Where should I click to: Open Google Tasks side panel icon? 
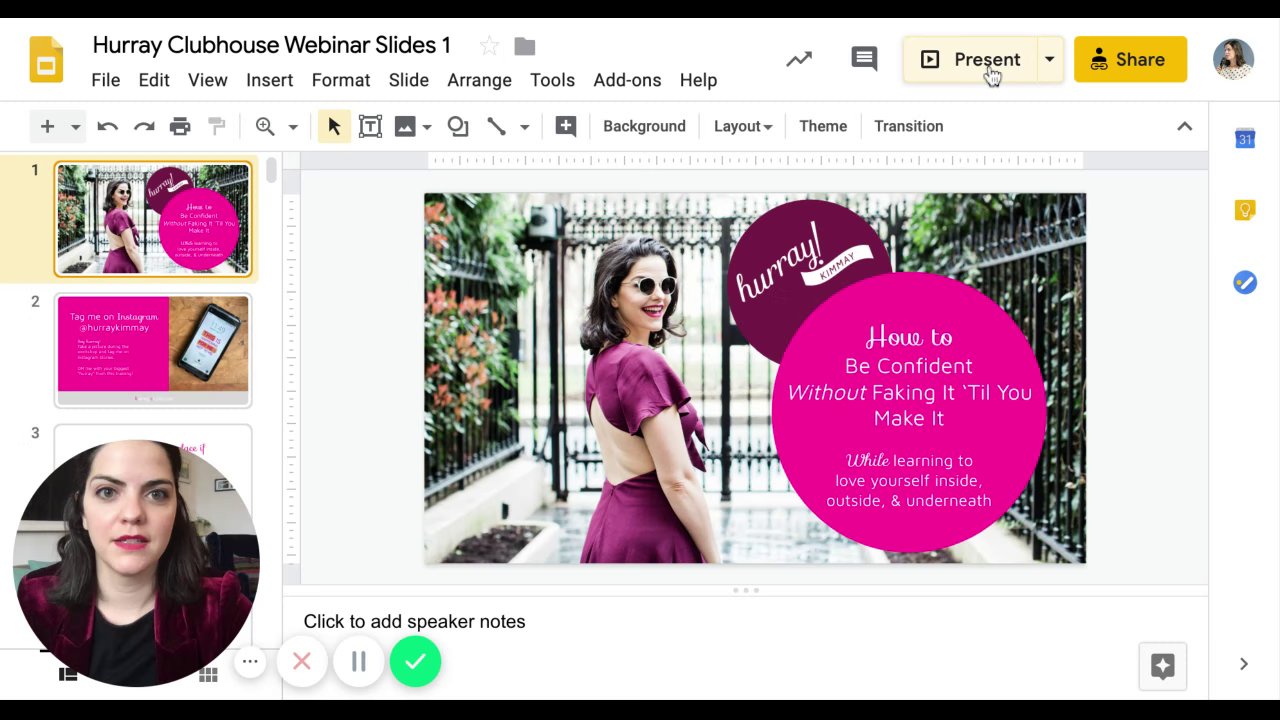click(1244, 283)
